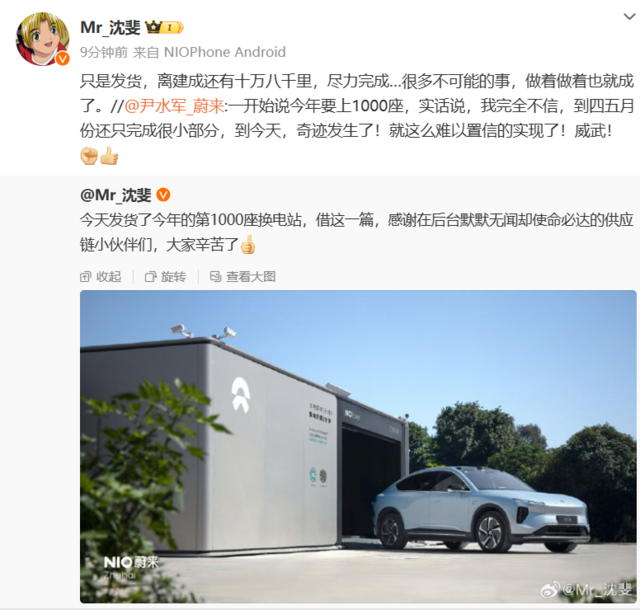
Task: Click the 旋转 rotate icon
Action: click(150, 277)
